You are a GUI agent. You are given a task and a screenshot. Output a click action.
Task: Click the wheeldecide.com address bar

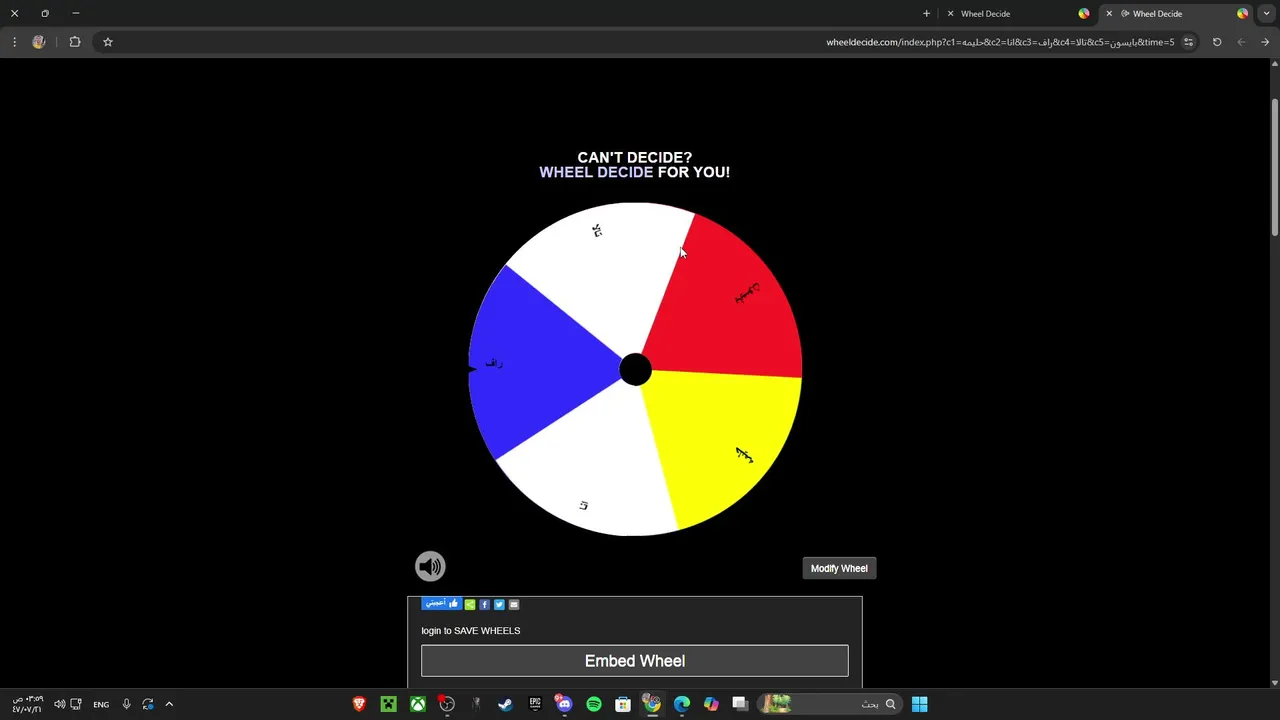pyautogui.click(x=1000, y=42)
